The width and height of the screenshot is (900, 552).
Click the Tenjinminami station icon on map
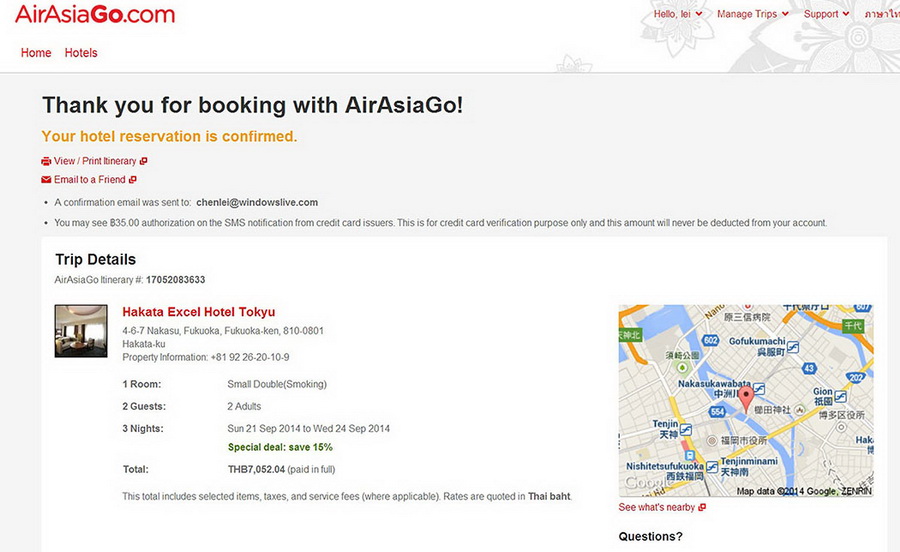712,467
